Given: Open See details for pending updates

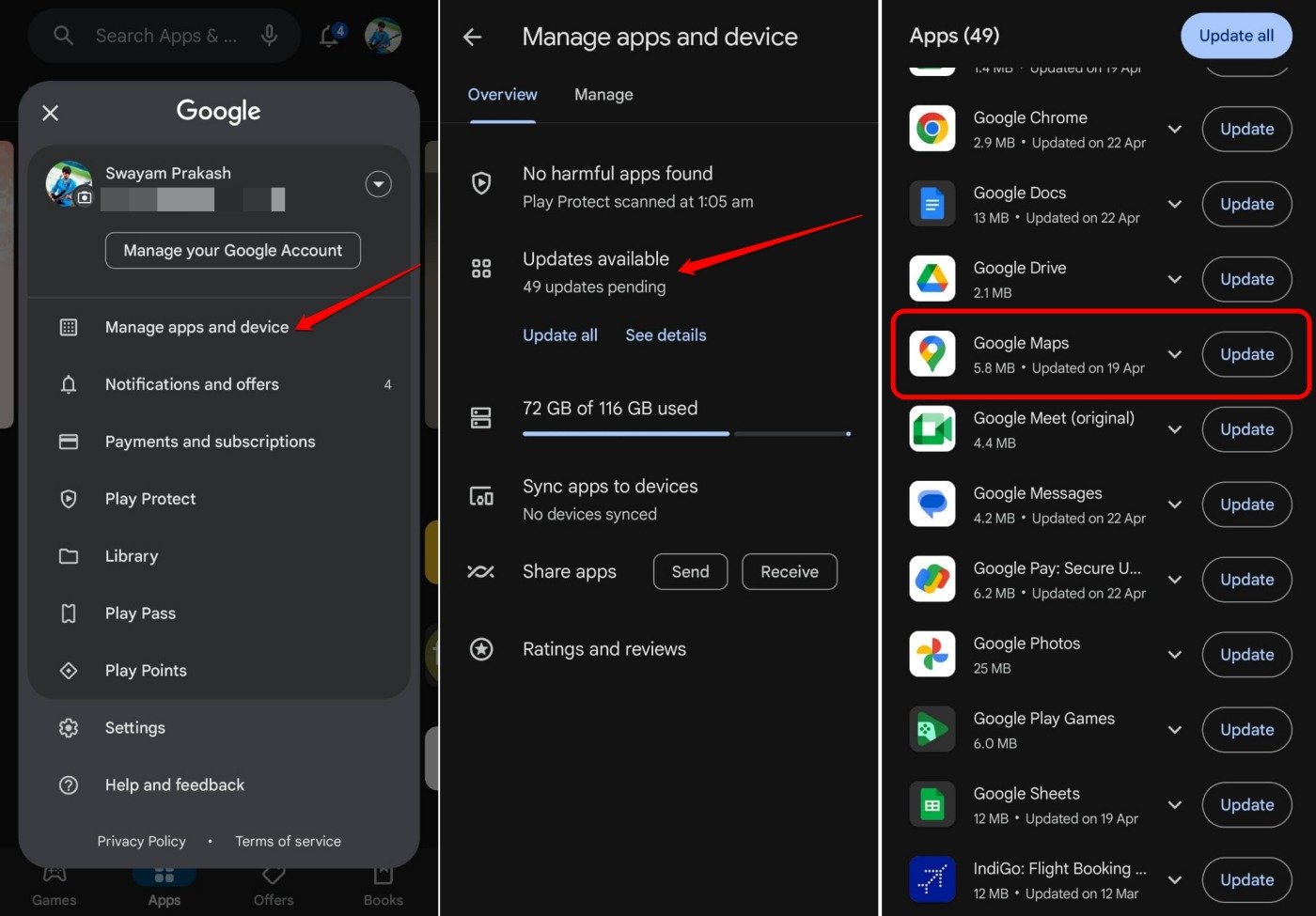Looking at the screenshot, I should pos(666,334).
